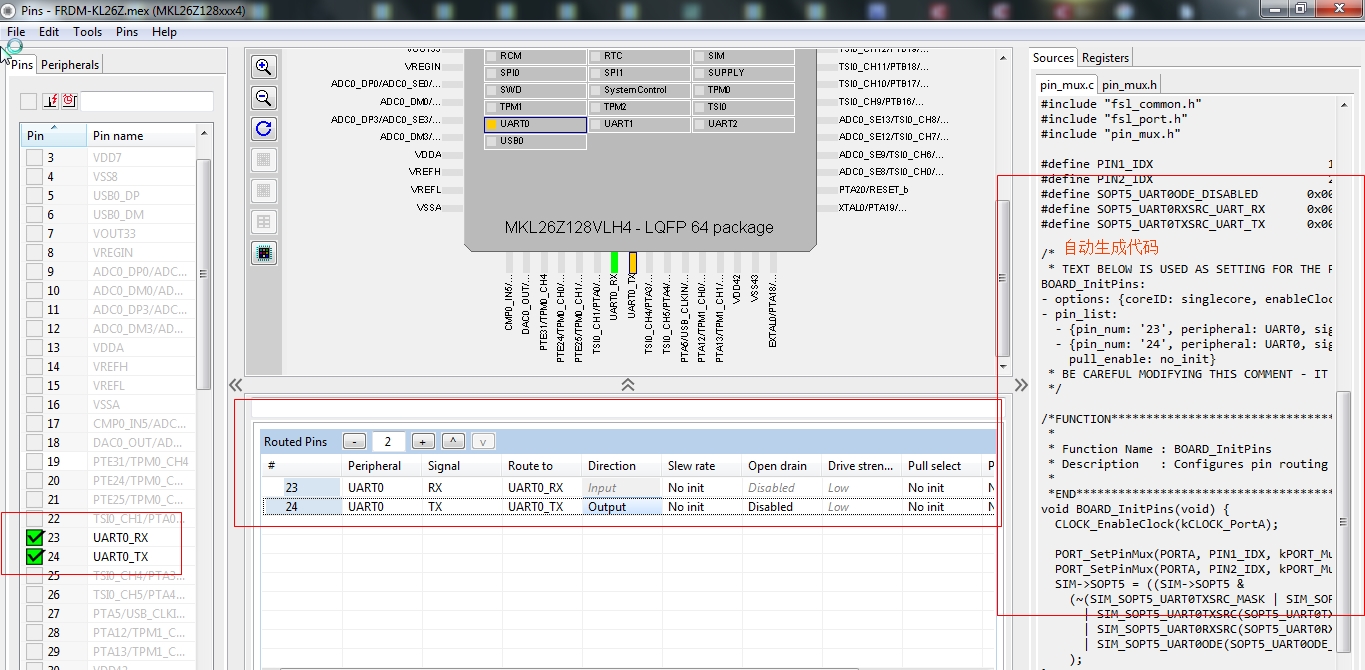Toggle the clock pins filter icon
Image resolution: width=1365 pixels, height=670 pixels.
pos(69,101)
